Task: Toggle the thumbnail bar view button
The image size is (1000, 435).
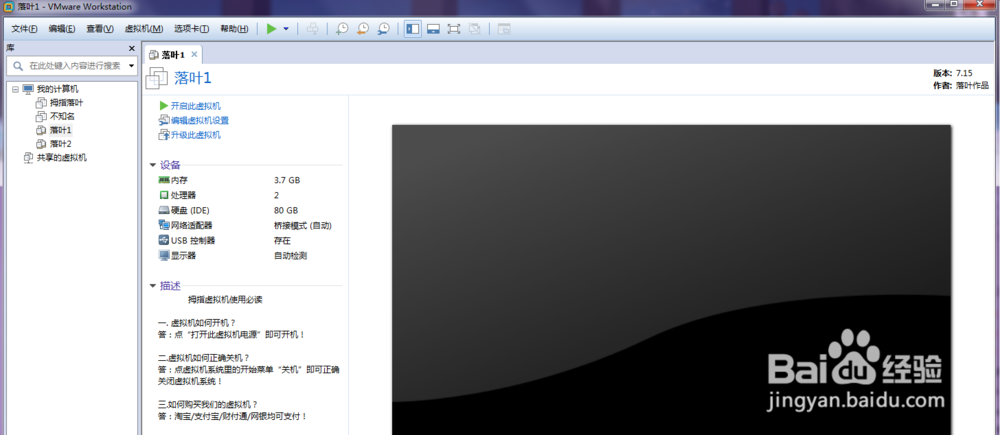Action: pyautogui.click(x=434, y=29)
